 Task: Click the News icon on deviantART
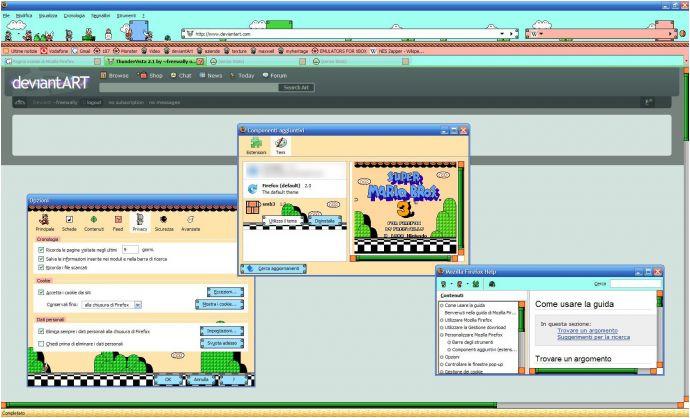pos(202,75)
